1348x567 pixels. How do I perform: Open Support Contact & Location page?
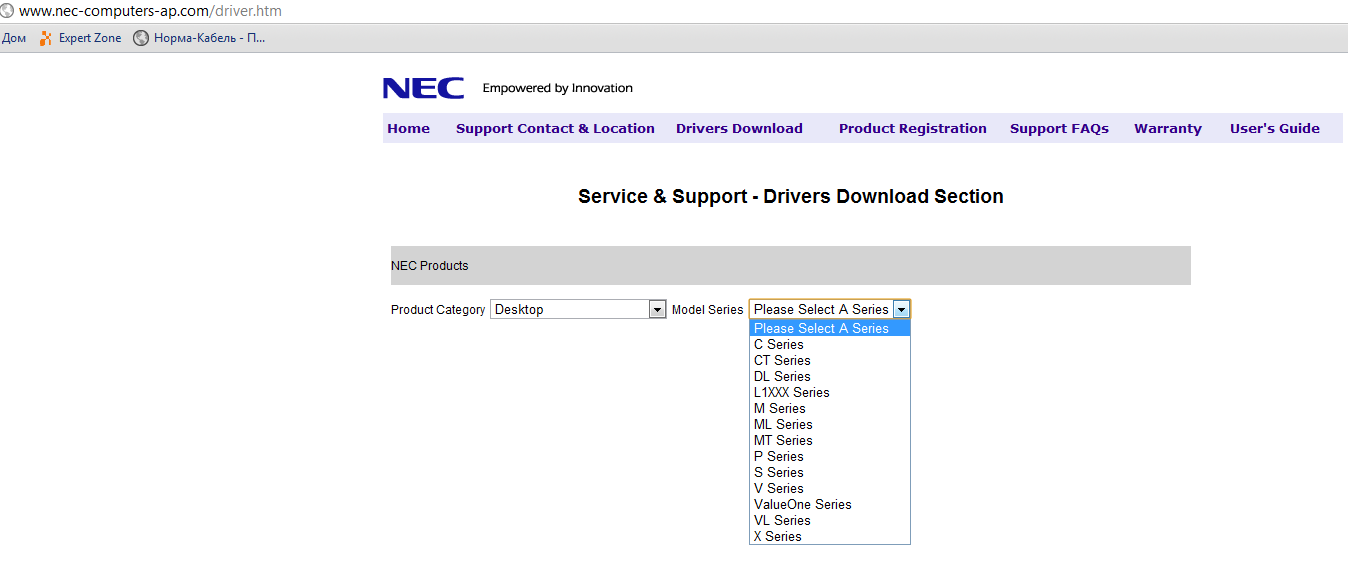click(x=555, y=128)
